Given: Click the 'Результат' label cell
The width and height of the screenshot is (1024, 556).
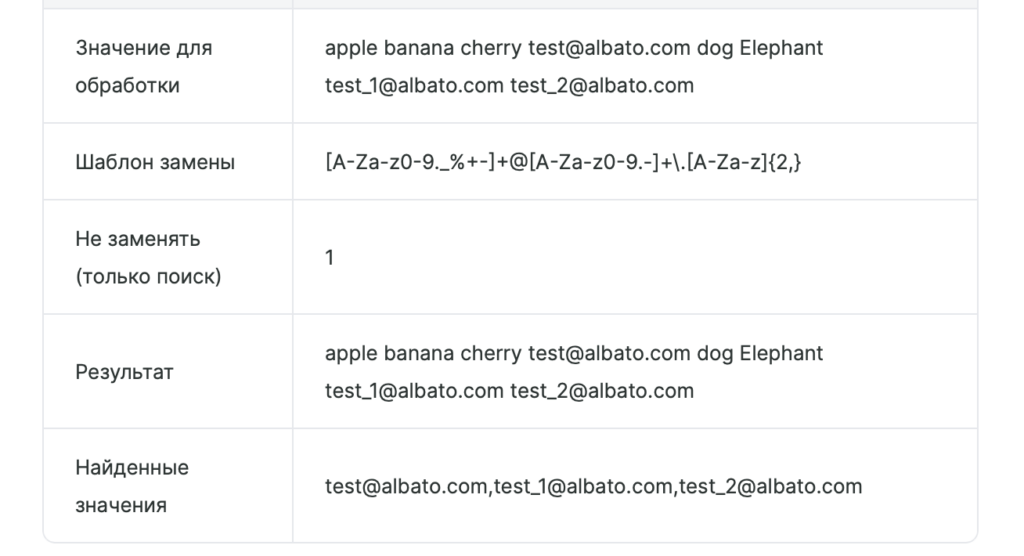Looking at the screenshot, I should [x=168, y=372].
